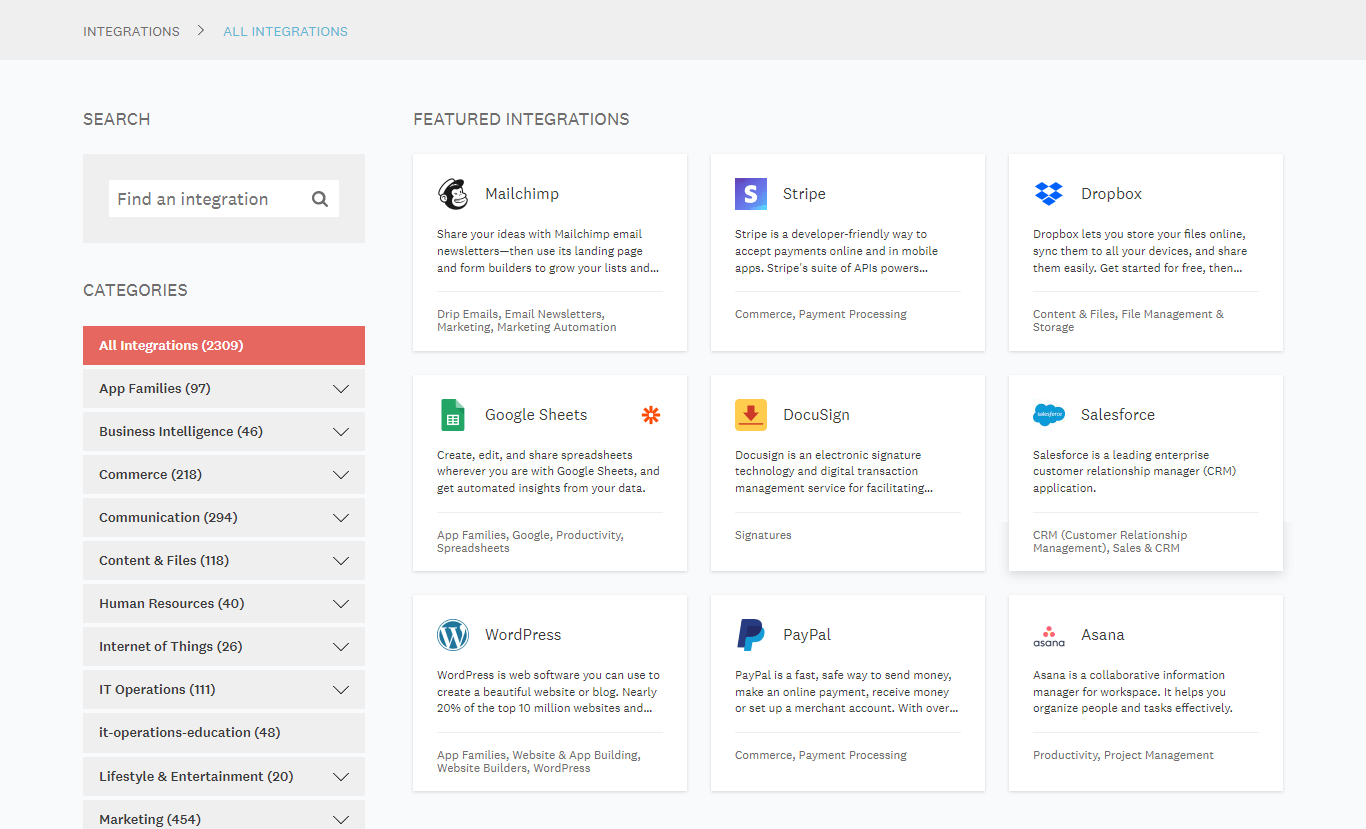The width and height of the screenshot is (1366, 829).
Task: Select Marketing (454) category
Action: tap(224, 815)
